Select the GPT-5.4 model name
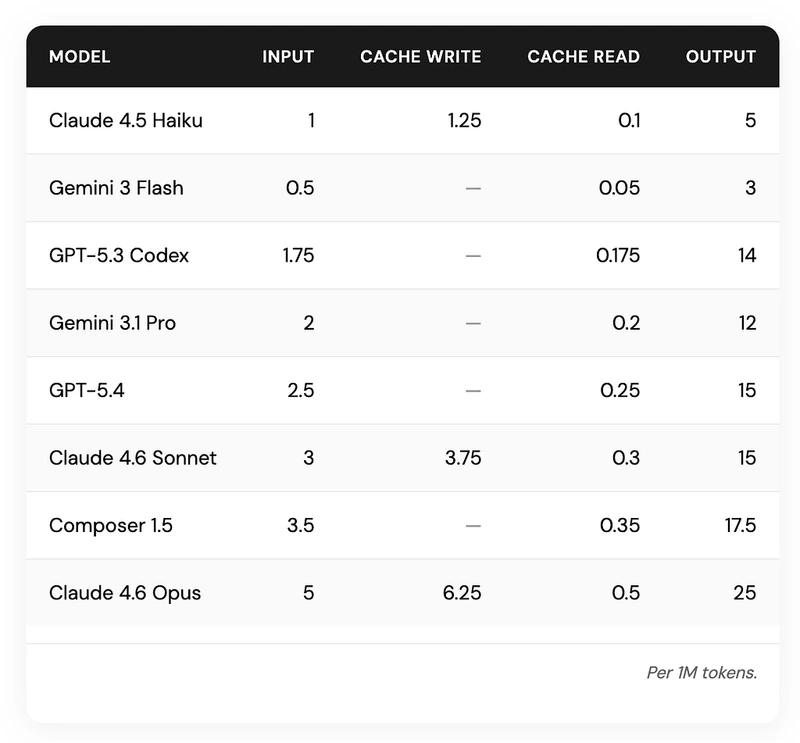This screenshot has height=743, width=800. click(x=87, y=390)
